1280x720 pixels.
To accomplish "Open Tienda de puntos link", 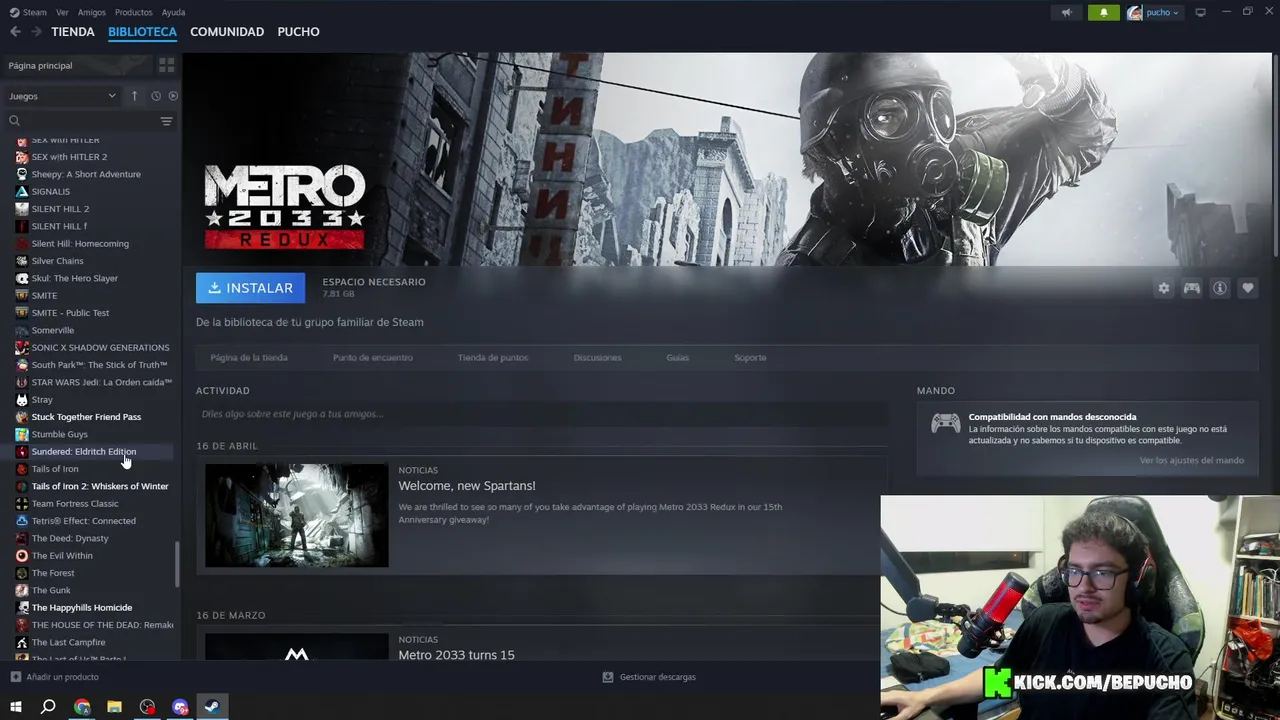I will [x=493, y=357].
